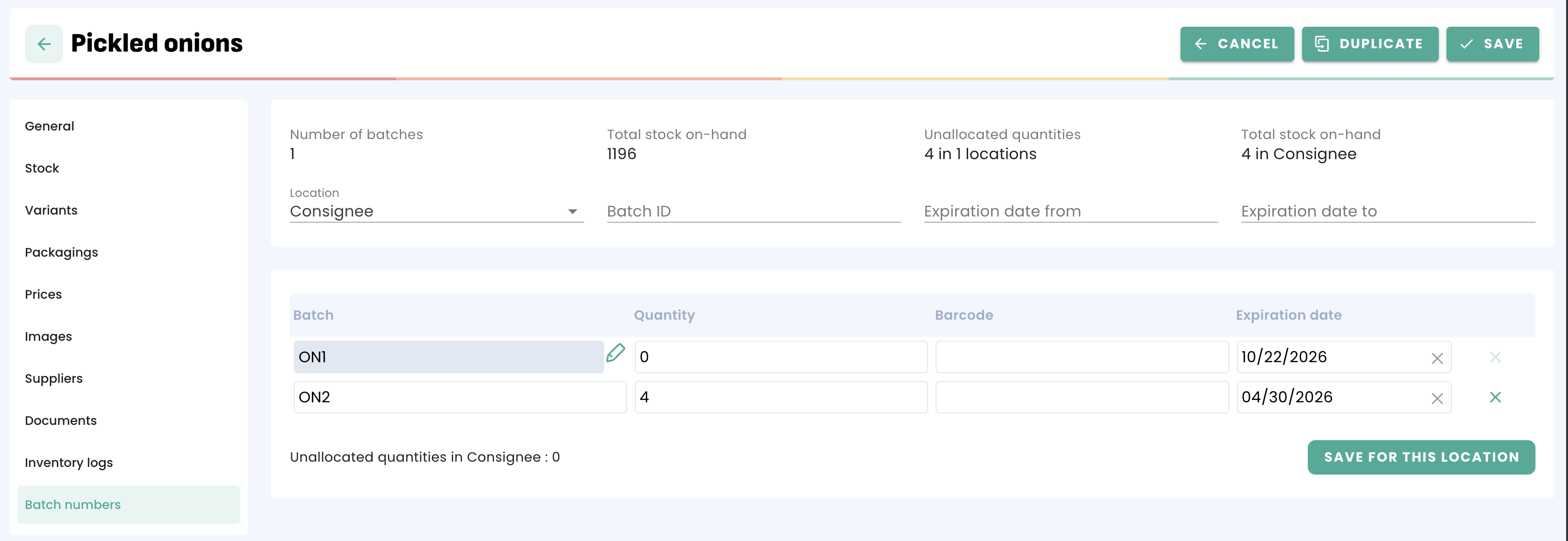Open the Variants sidebar item
This screenshot has height=541, width=1568.
tap(51, 210)
